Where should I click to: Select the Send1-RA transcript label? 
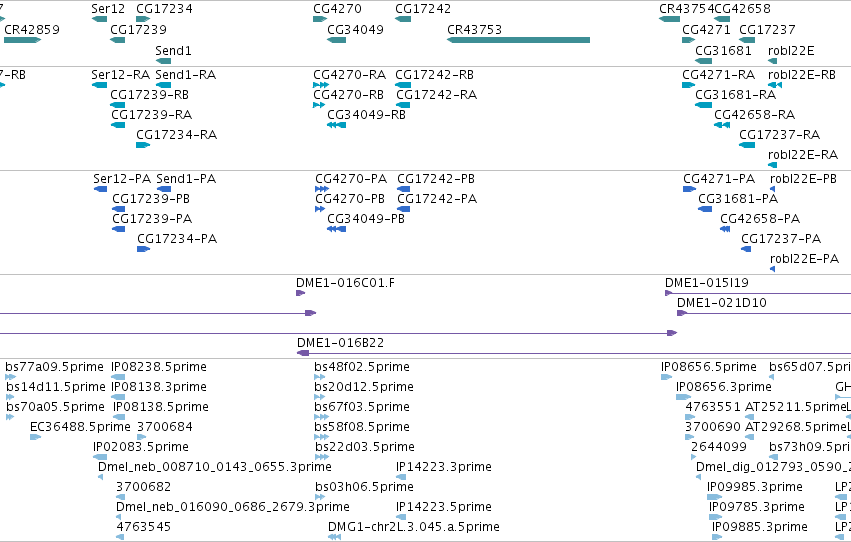coord(186,75)
